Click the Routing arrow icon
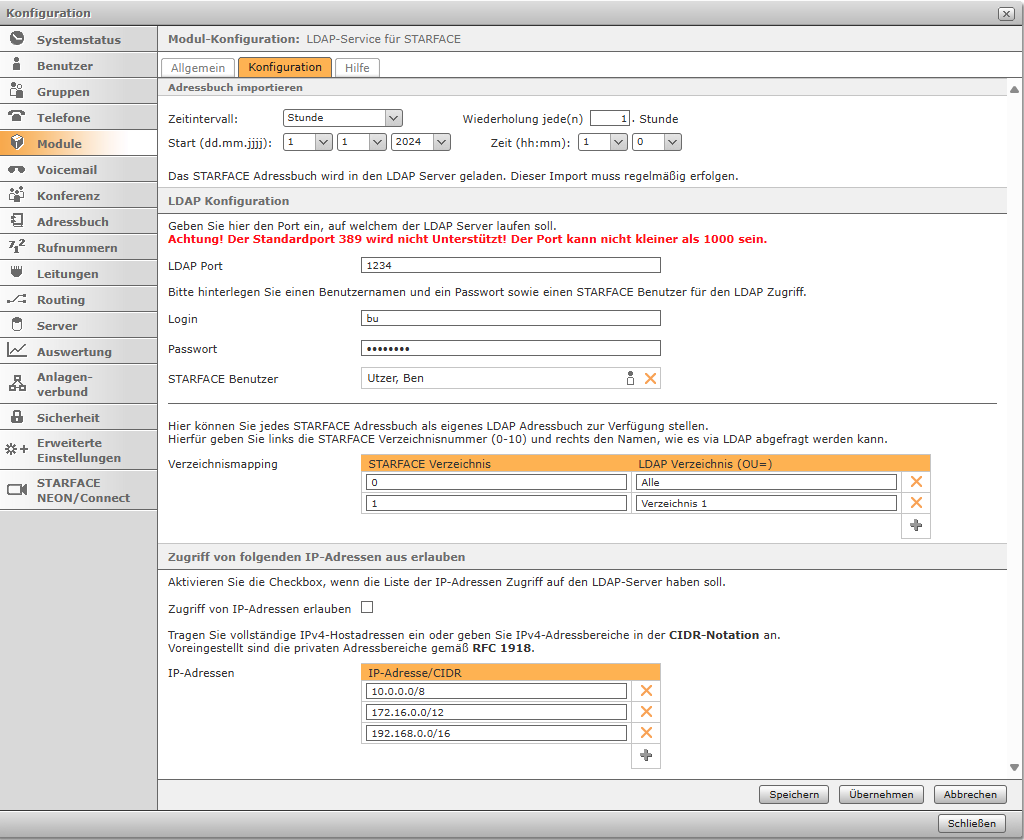1024x840 pixels. pyautogui.click(x=17, y=299)
